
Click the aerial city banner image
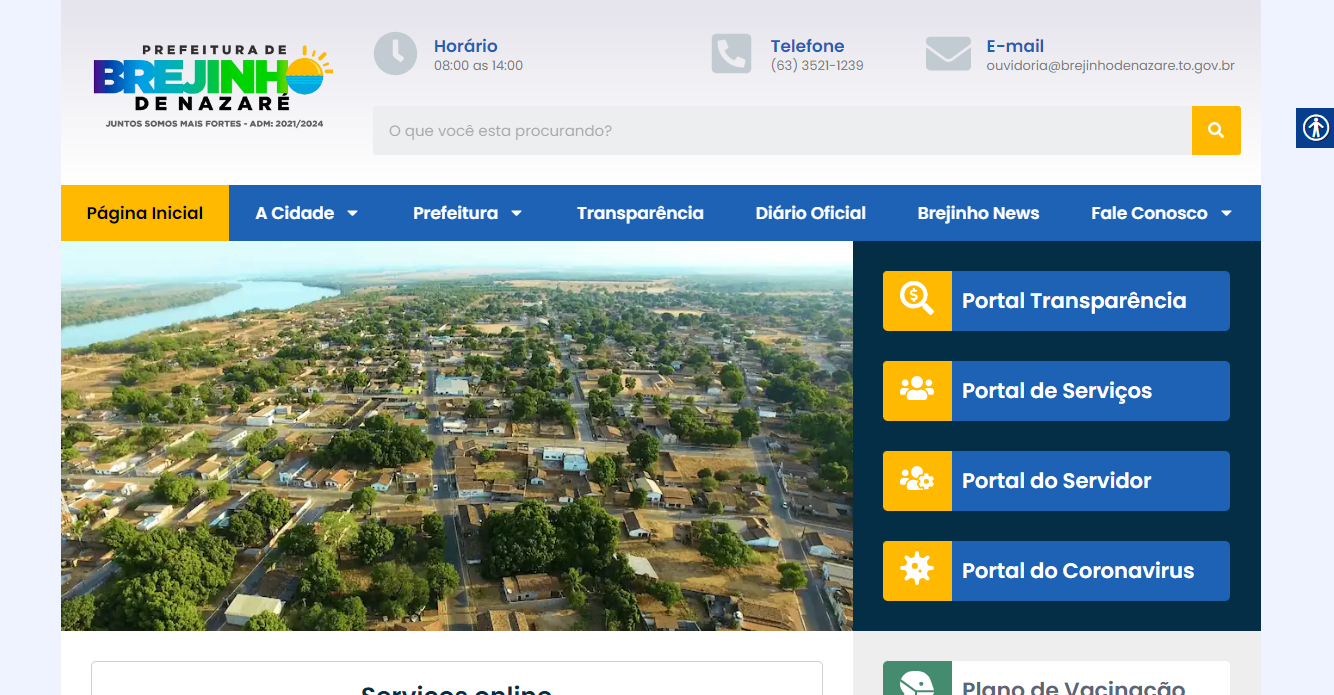pyautogui.click(x=457, y=435)
